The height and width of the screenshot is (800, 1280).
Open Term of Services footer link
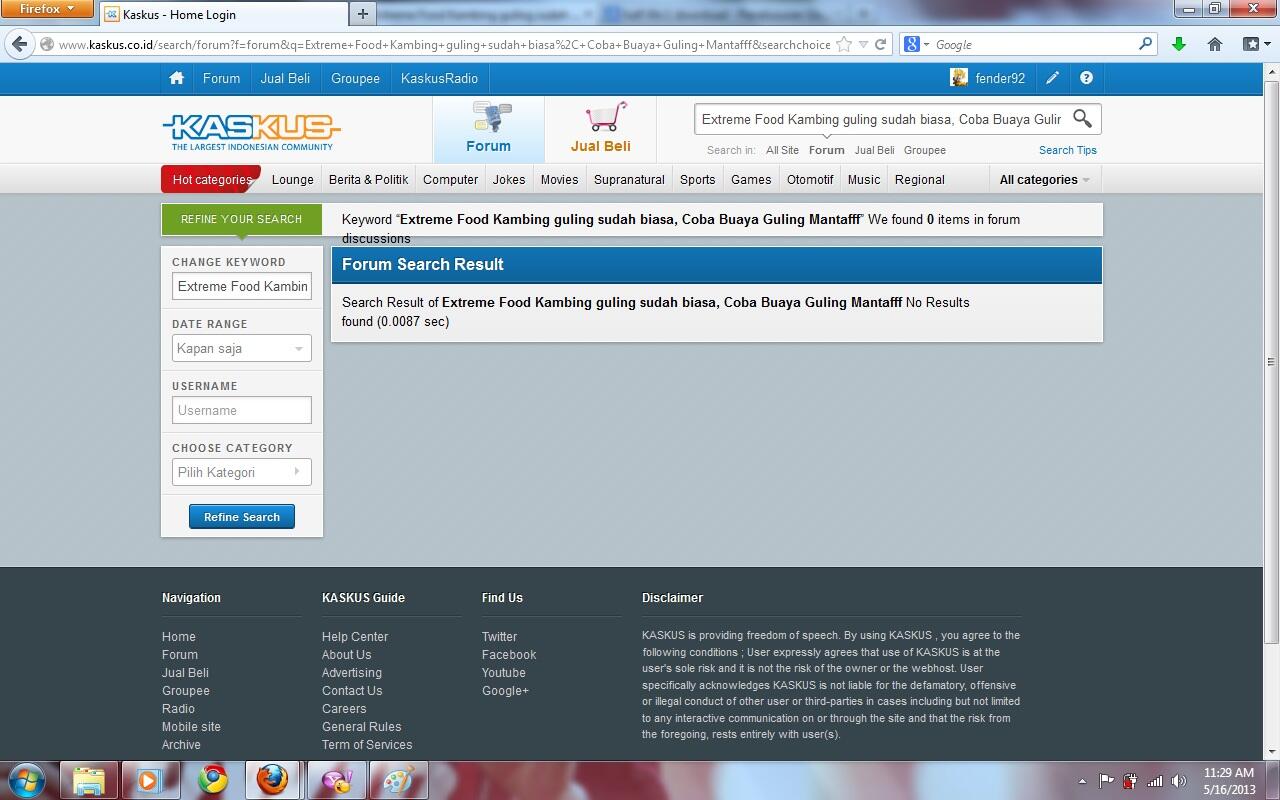pyautogui.click(x=367, y=745)
